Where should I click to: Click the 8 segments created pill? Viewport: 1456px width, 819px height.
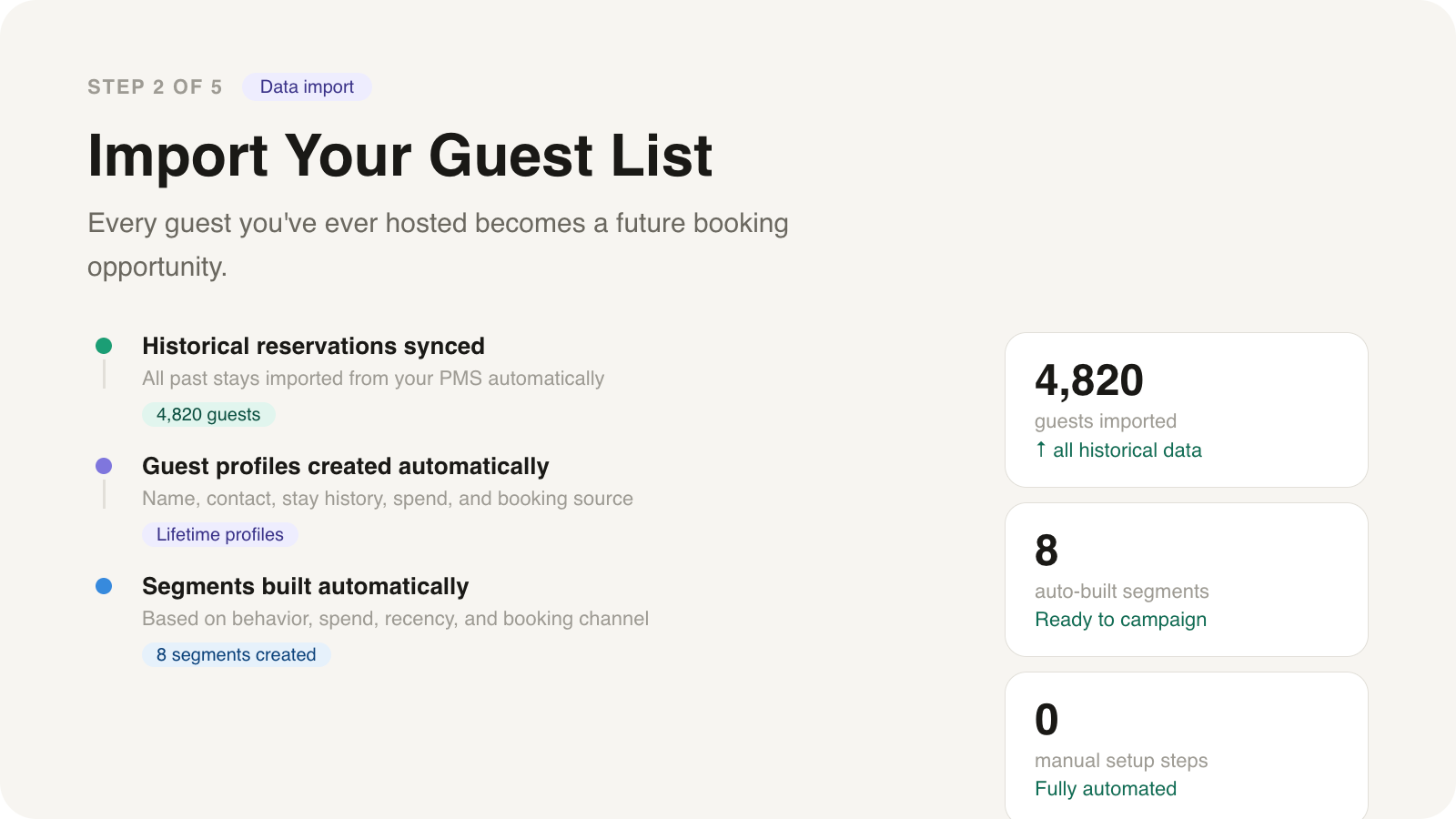click(237, 654)
